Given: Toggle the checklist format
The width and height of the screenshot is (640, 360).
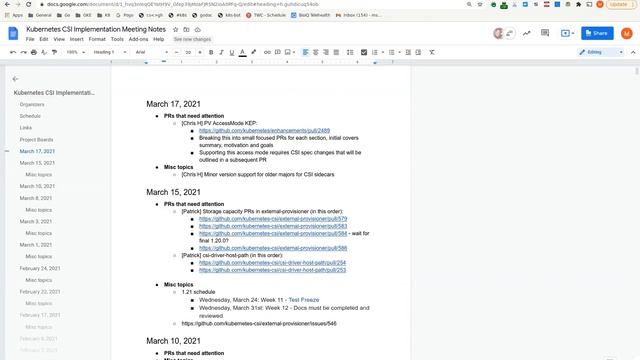Looking at the screenshot, I should [364, 52].
